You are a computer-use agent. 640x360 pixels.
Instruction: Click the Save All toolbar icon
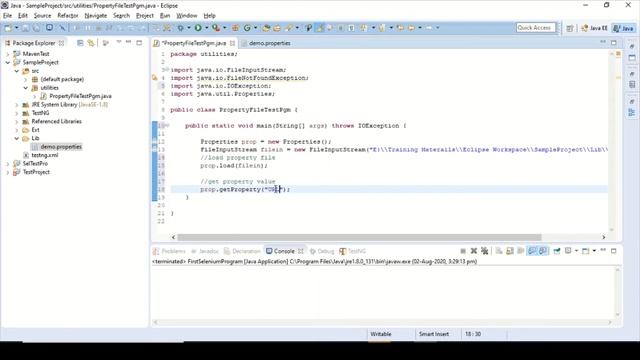37,28
